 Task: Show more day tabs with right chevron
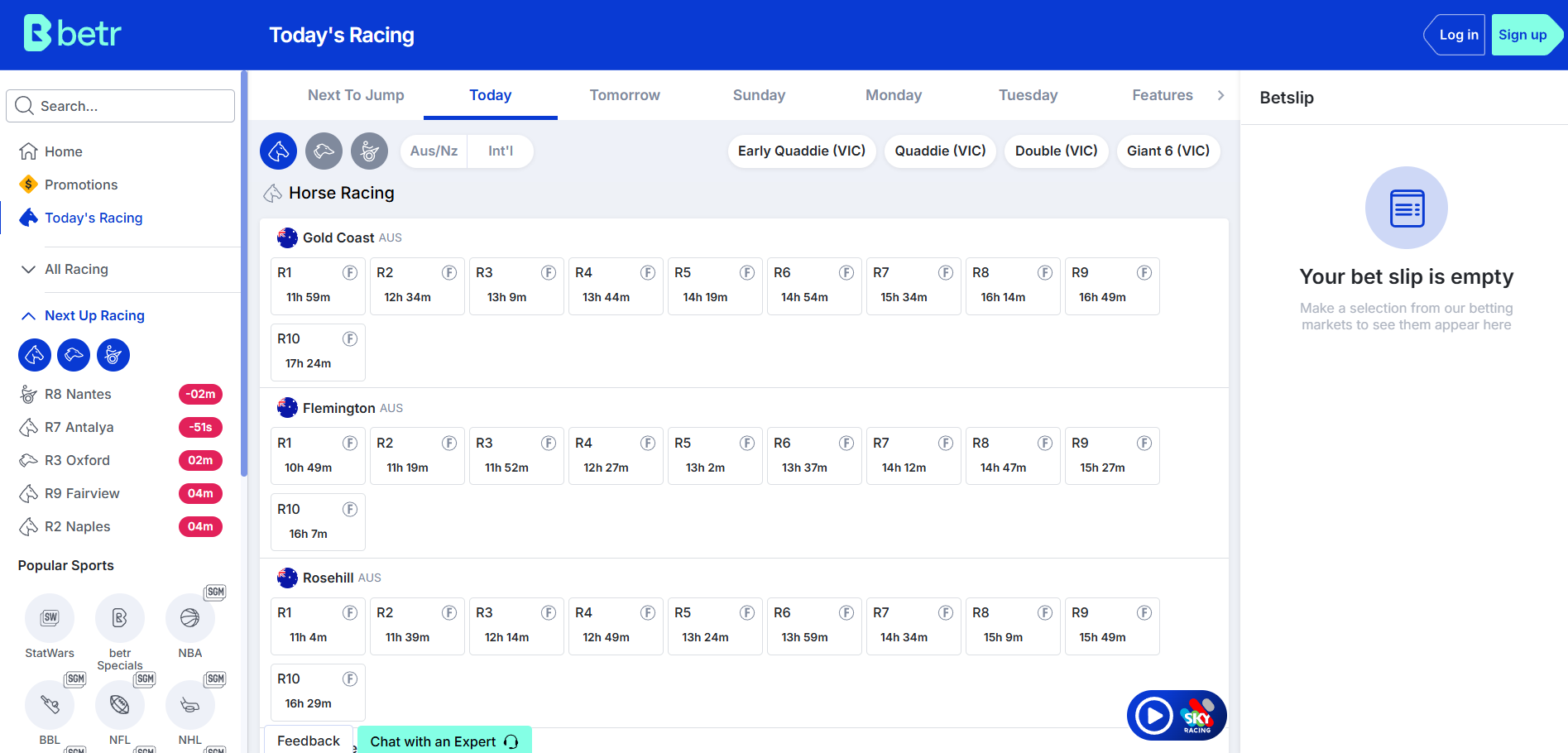click(x=1220, y=95)
